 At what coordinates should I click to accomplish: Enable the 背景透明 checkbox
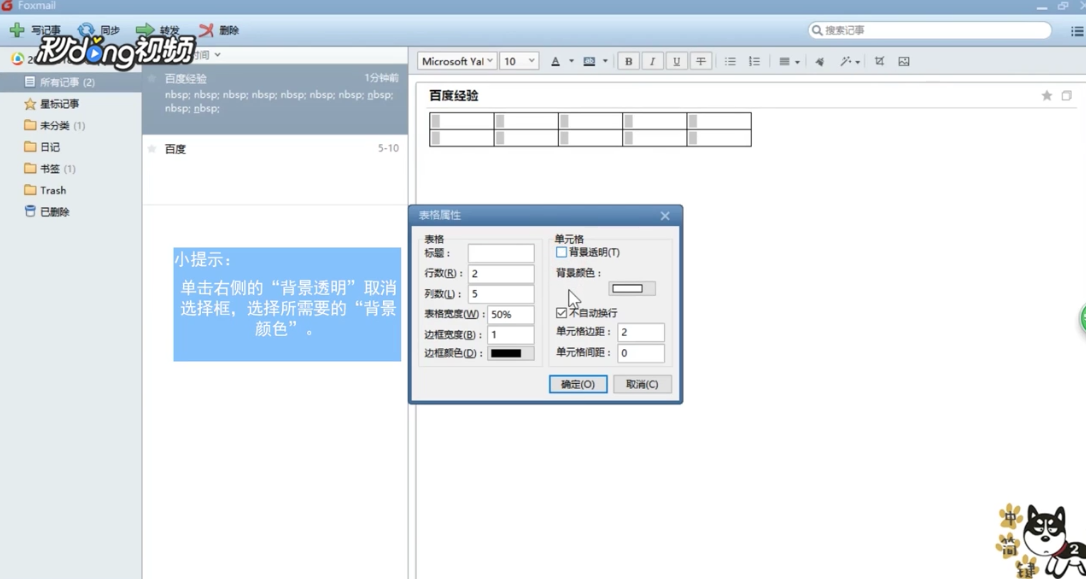pos(560,251)
